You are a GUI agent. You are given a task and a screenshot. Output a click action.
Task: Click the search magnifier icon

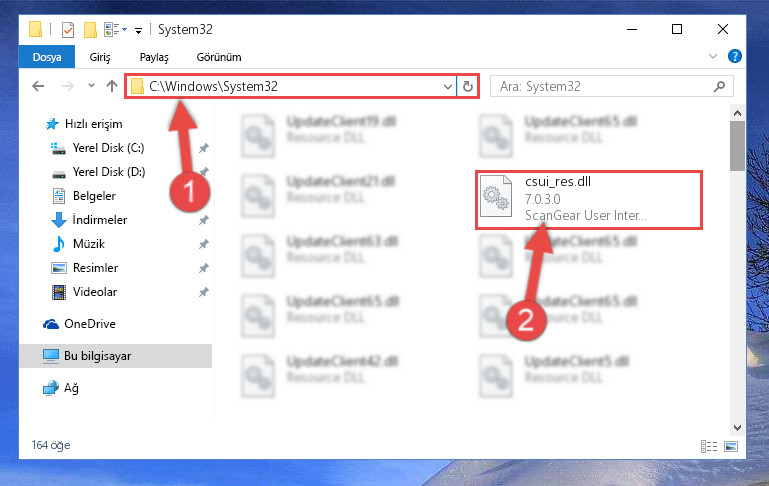pos(719,87)
